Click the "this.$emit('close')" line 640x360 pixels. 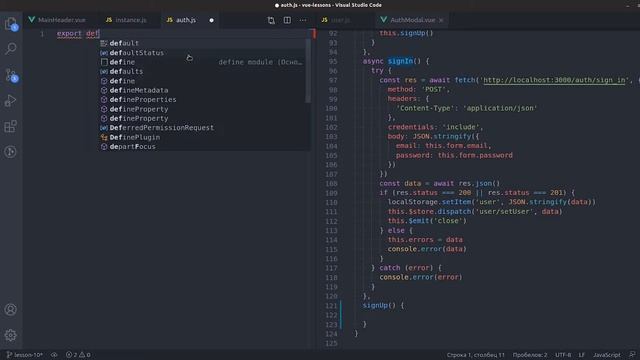click(427, 221)
